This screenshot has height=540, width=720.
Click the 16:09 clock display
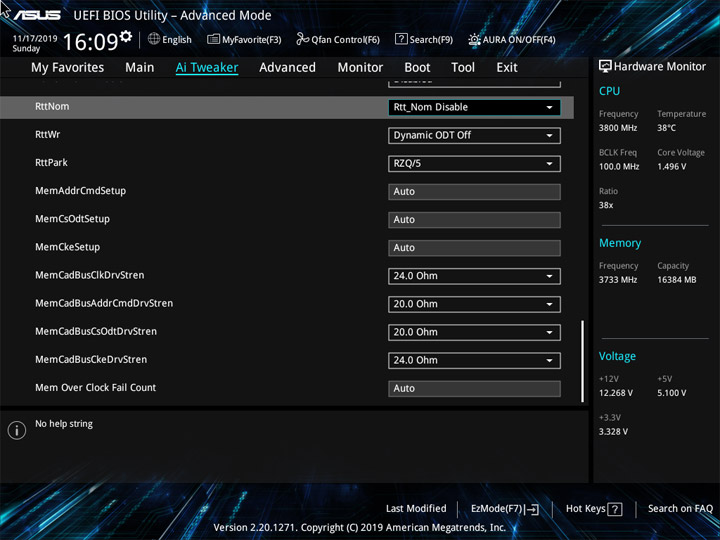tap(91, 42)
